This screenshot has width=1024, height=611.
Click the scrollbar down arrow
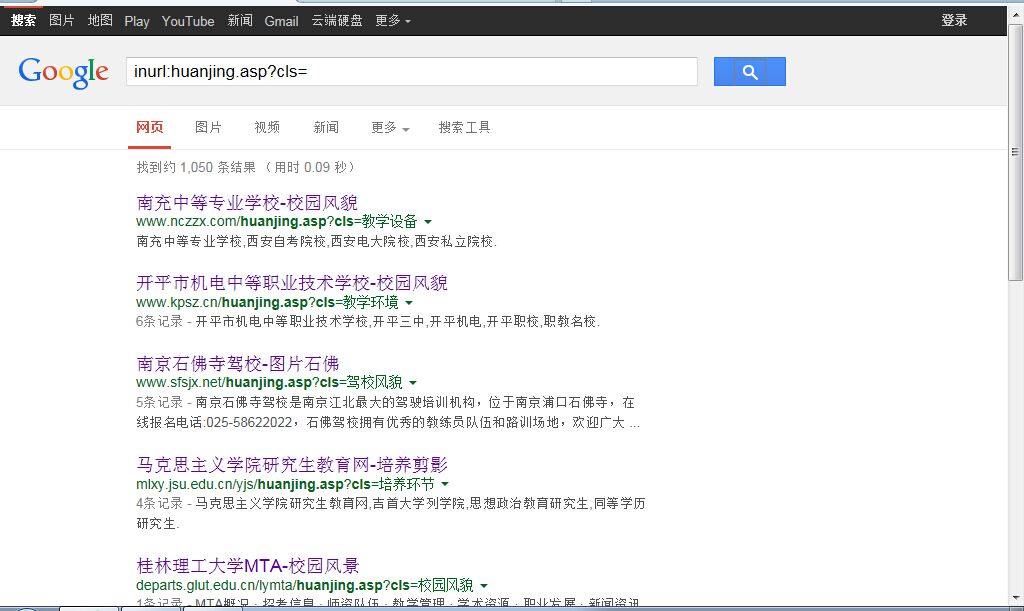[x=1016, y=598]
